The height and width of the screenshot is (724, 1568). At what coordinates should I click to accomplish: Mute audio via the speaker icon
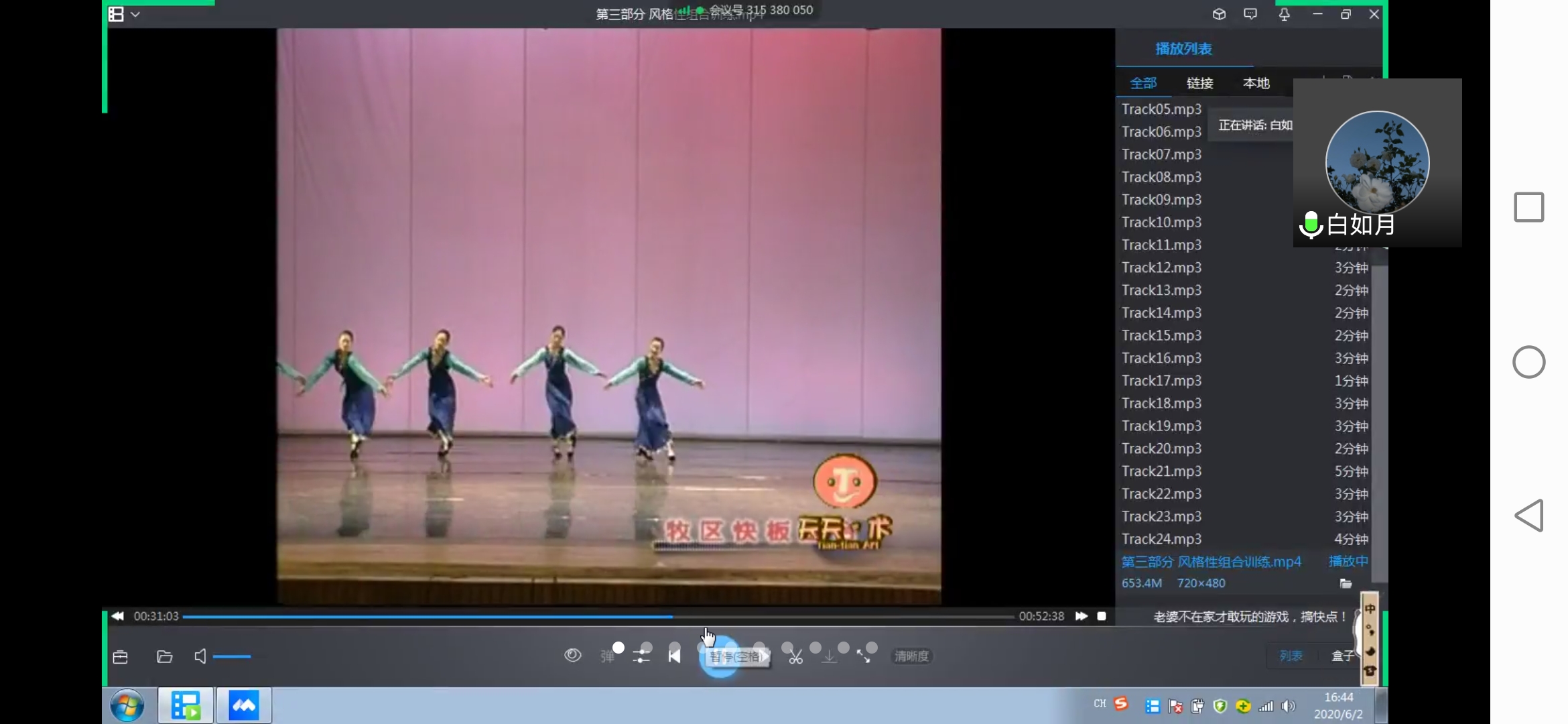point(200,656)
